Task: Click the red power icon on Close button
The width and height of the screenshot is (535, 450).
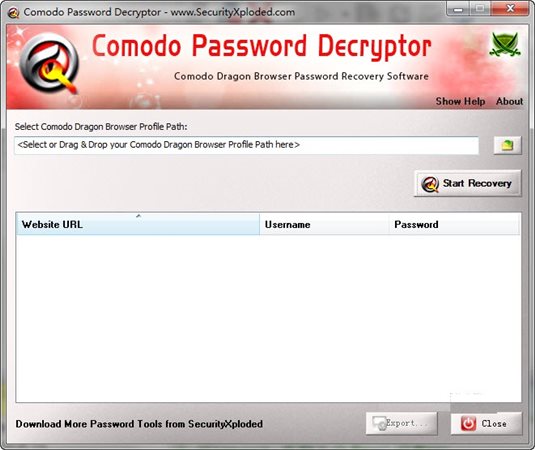Action: [468, 423]
